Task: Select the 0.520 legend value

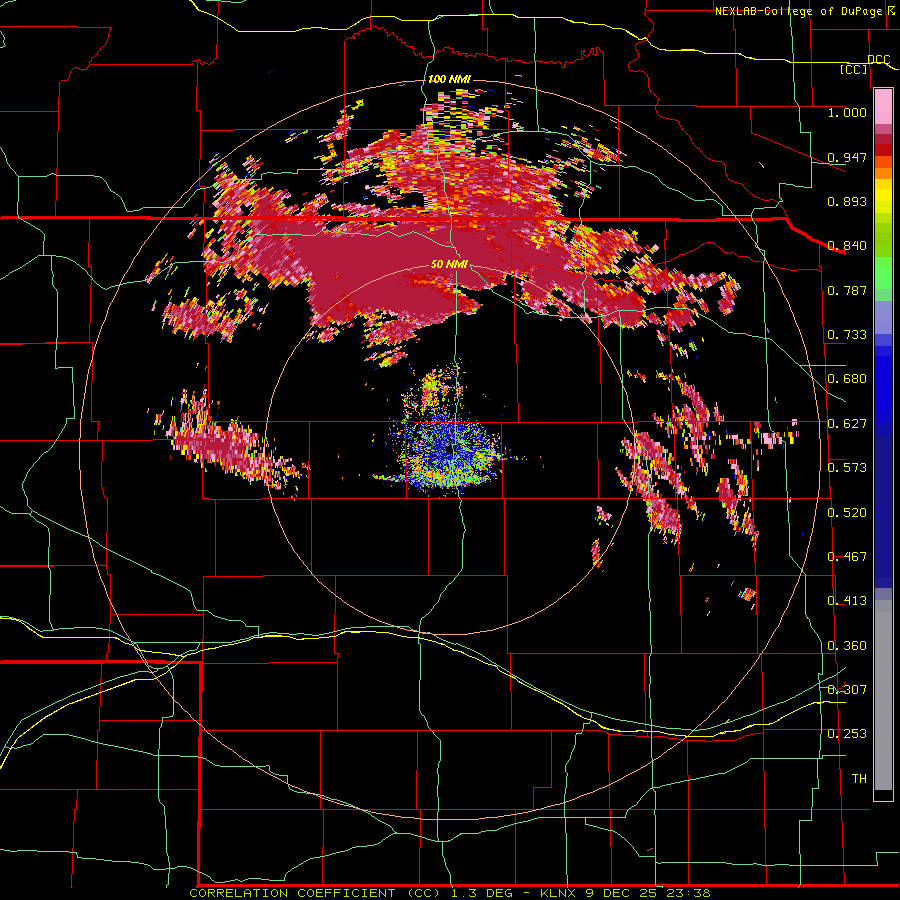Action: coord(847,513)
